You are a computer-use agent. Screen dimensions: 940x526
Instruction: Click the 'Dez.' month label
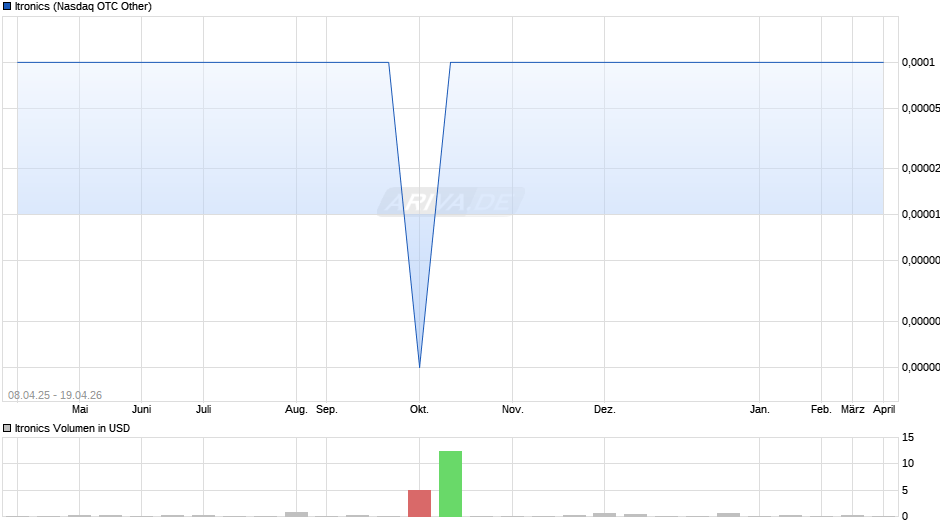(605, 410)
